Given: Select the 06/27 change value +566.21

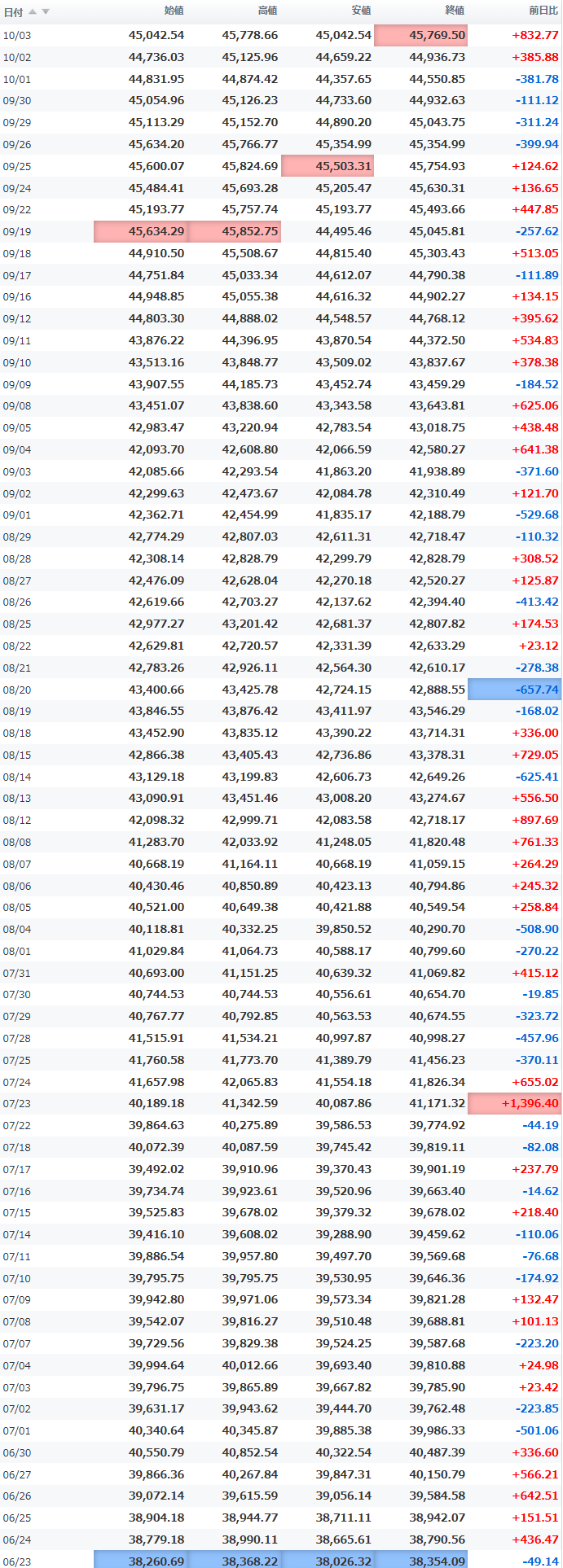Looking at the screenshot, I should 535,1474.
